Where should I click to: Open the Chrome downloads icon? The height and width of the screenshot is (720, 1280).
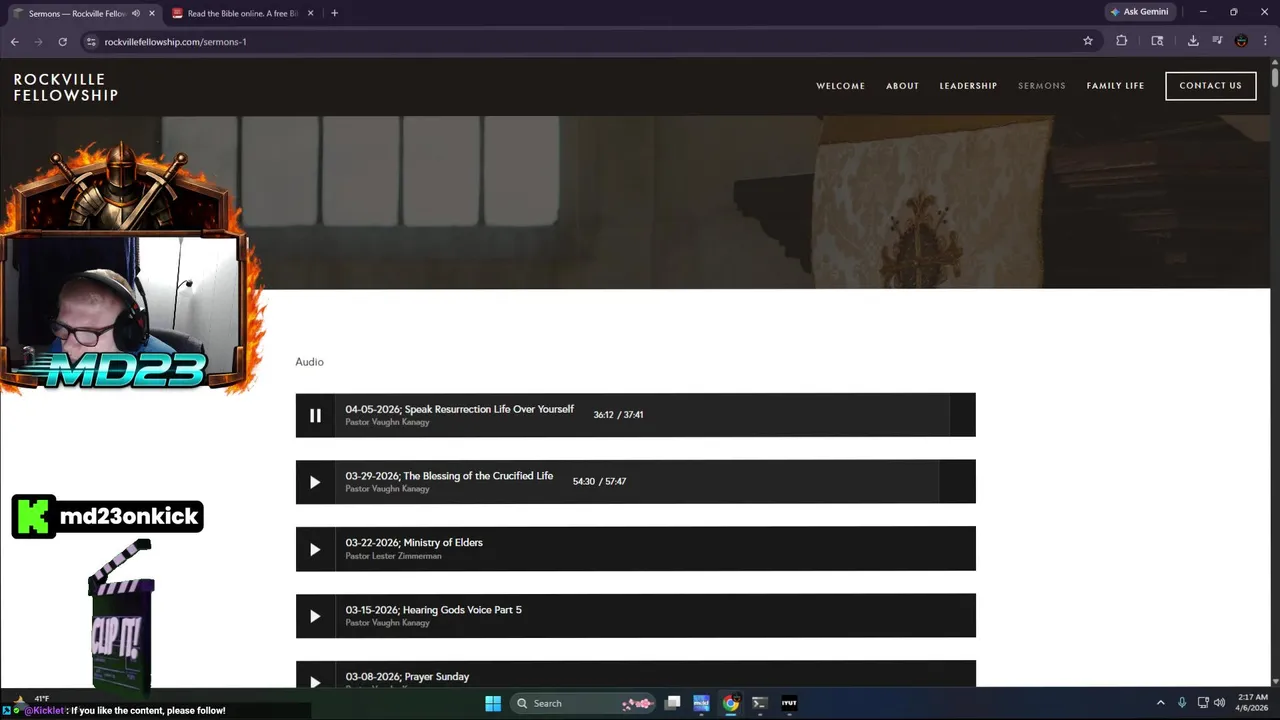tap(1193, 41)
